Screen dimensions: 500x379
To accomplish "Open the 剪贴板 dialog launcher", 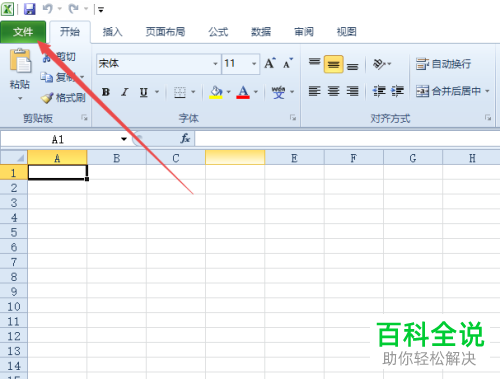I will tap(84, 118).
